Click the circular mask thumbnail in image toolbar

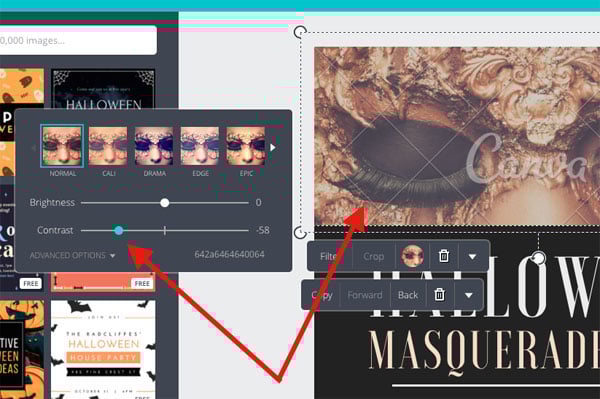click(412, 256)
